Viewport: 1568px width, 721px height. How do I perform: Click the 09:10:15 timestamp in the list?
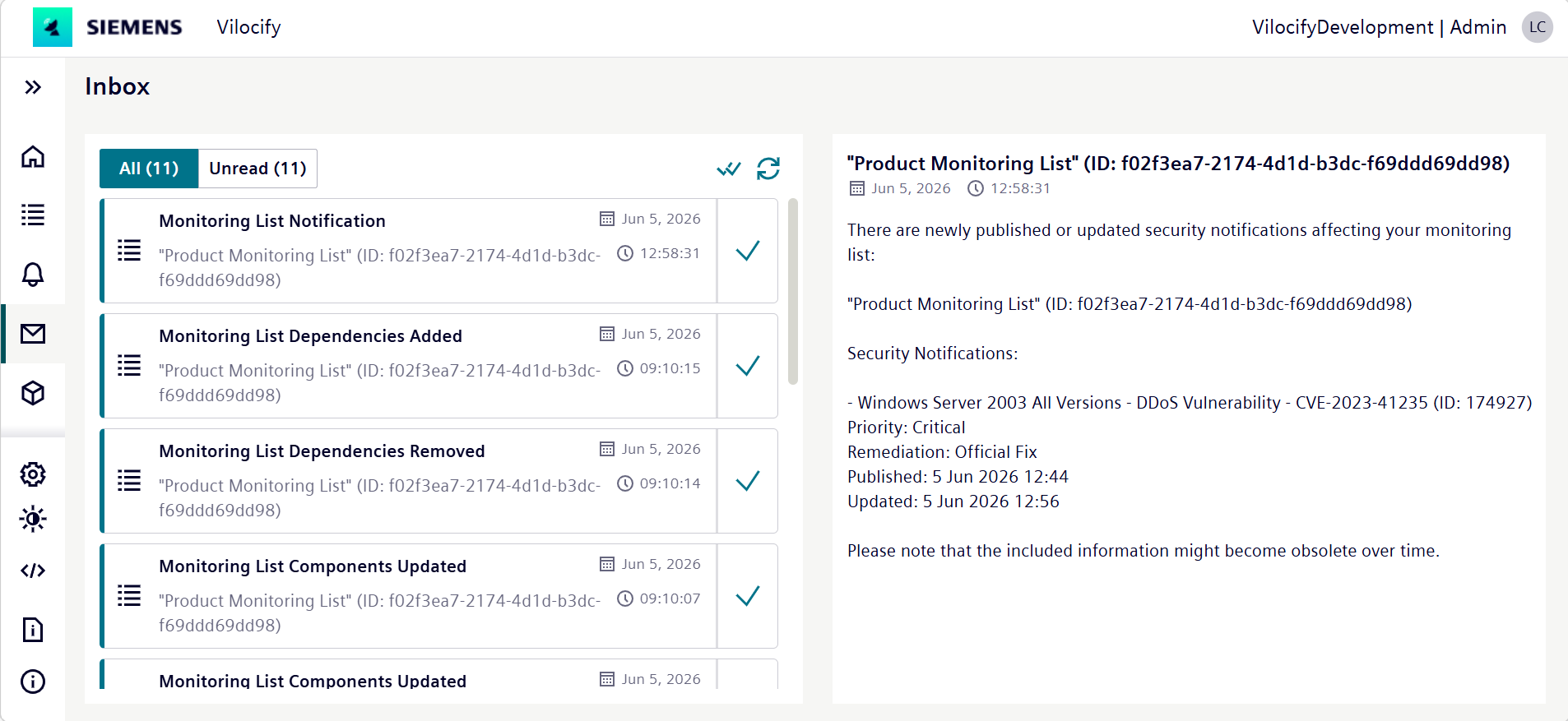(670, 368)
